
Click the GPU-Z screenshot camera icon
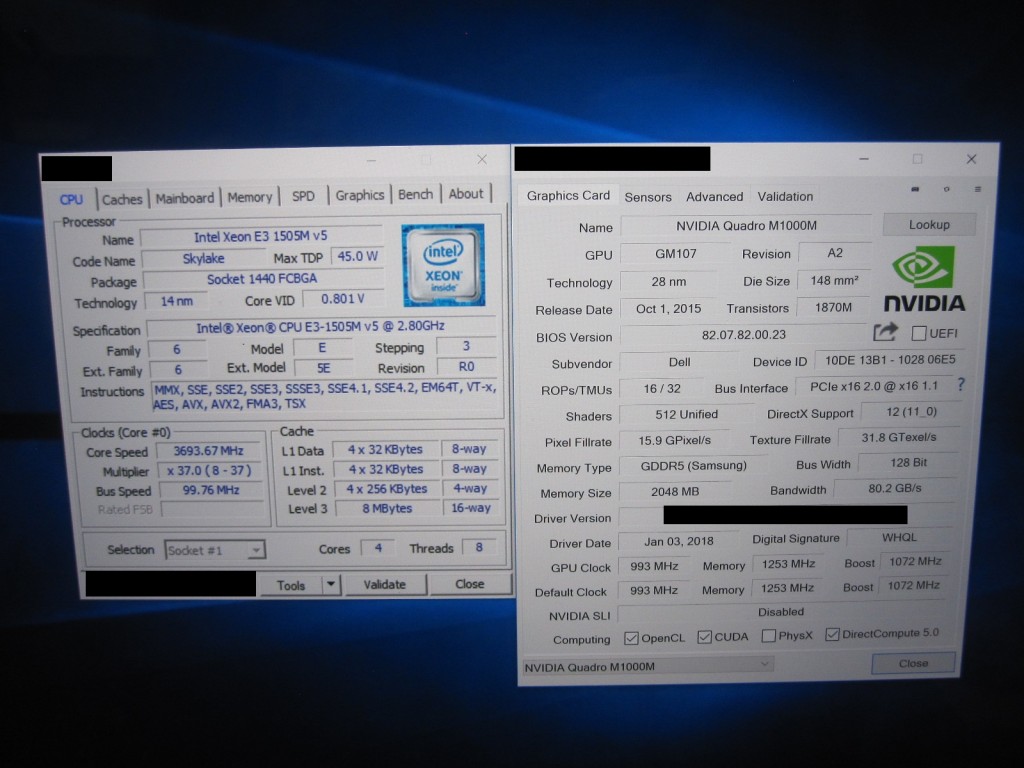916,189
